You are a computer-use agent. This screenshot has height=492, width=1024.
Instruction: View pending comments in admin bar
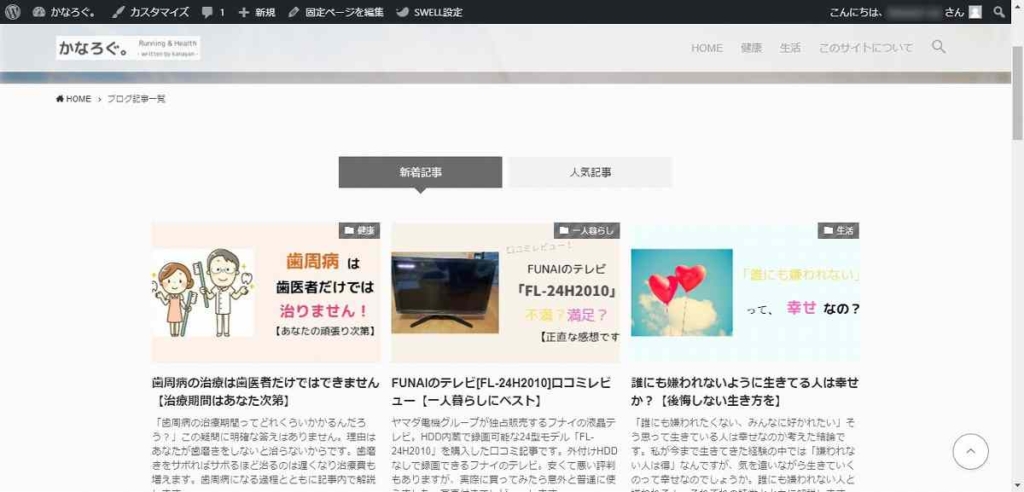coord(212,12)
